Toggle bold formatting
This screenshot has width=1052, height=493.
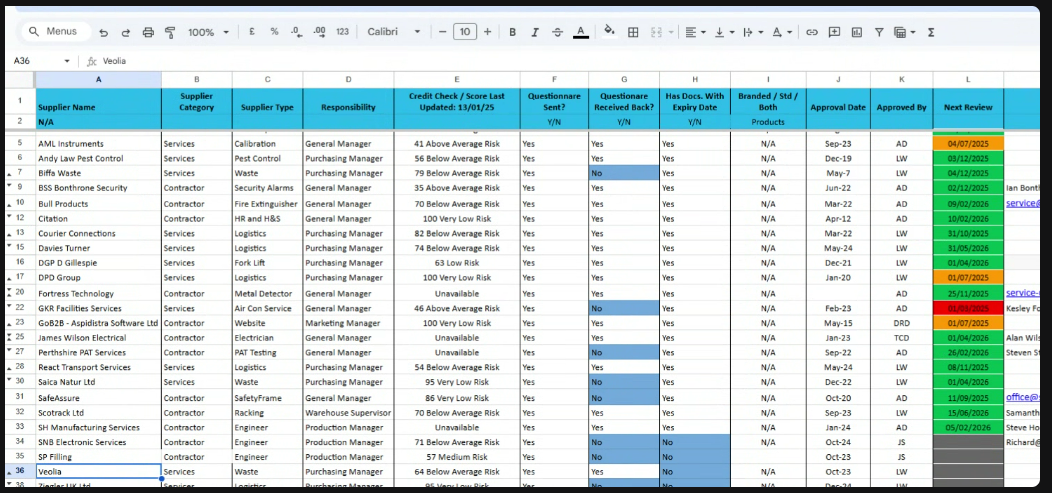[x=512, y=32]
